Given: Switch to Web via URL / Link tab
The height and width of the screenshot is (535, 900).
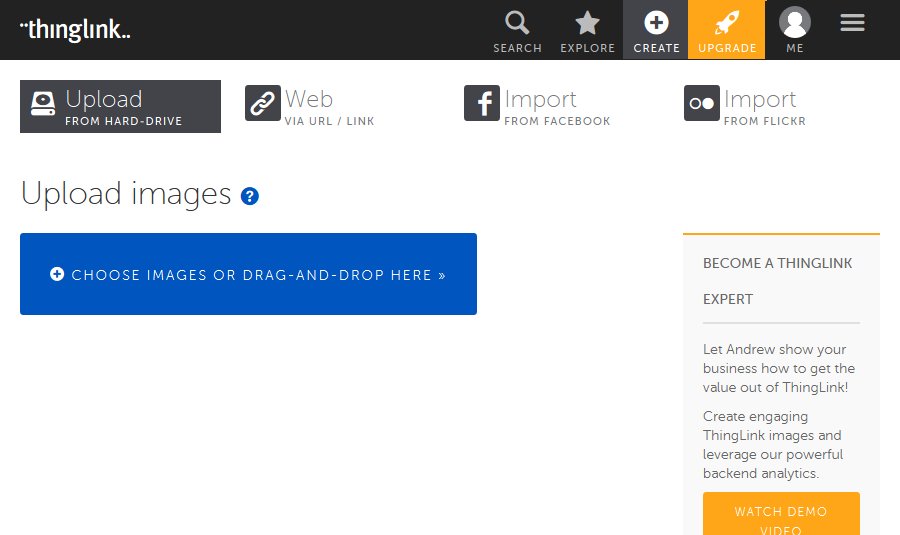Looking at the screenshot, I should pos(310,106).
